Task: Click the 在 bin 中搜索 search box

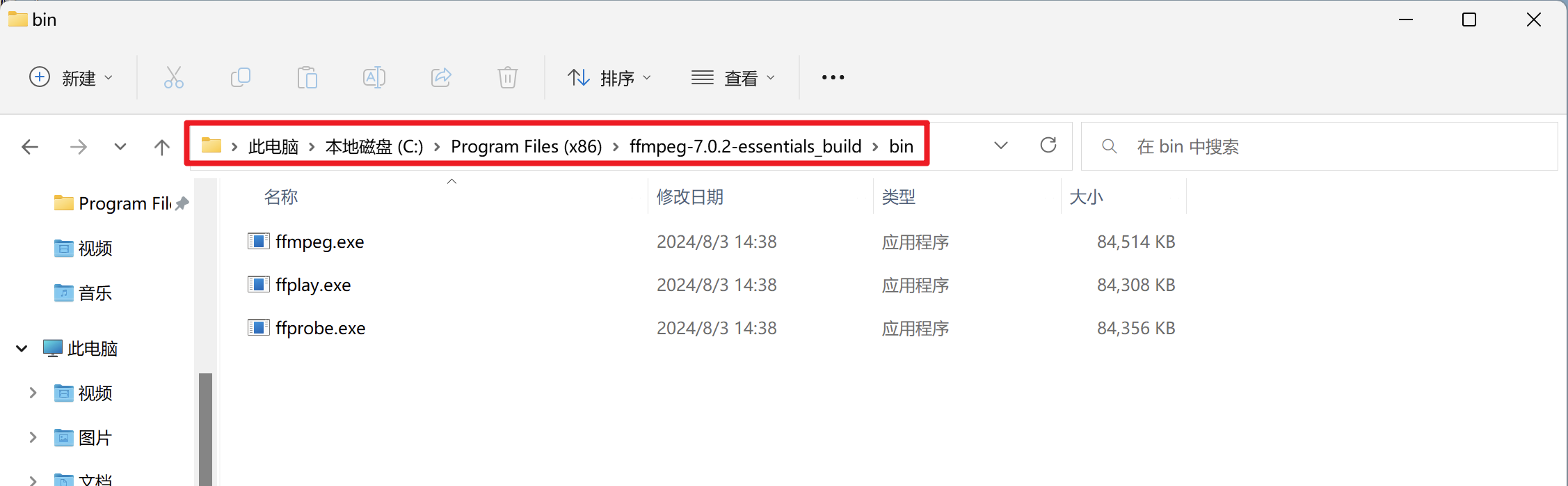Action: coord(1319,146)
